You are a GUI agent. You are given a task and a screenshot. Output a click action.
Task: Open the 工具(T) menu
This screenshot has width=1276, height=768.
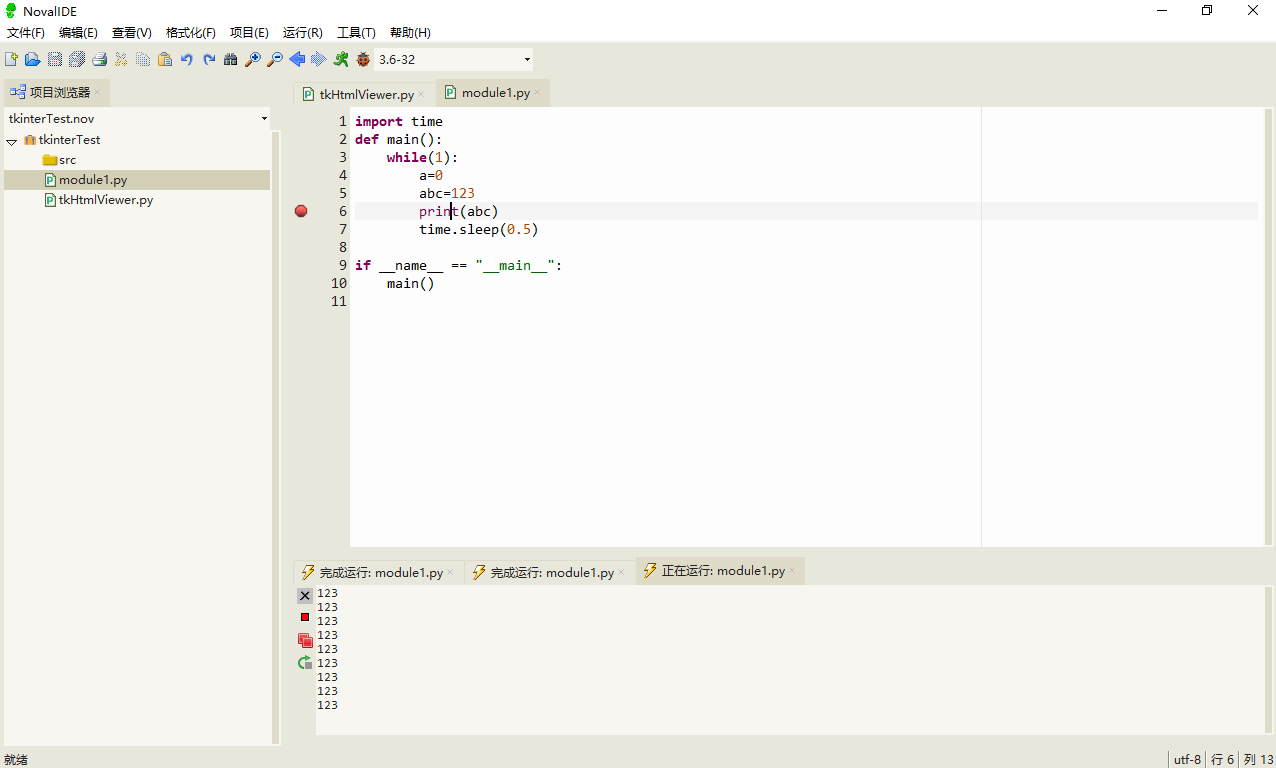point(356,33)
